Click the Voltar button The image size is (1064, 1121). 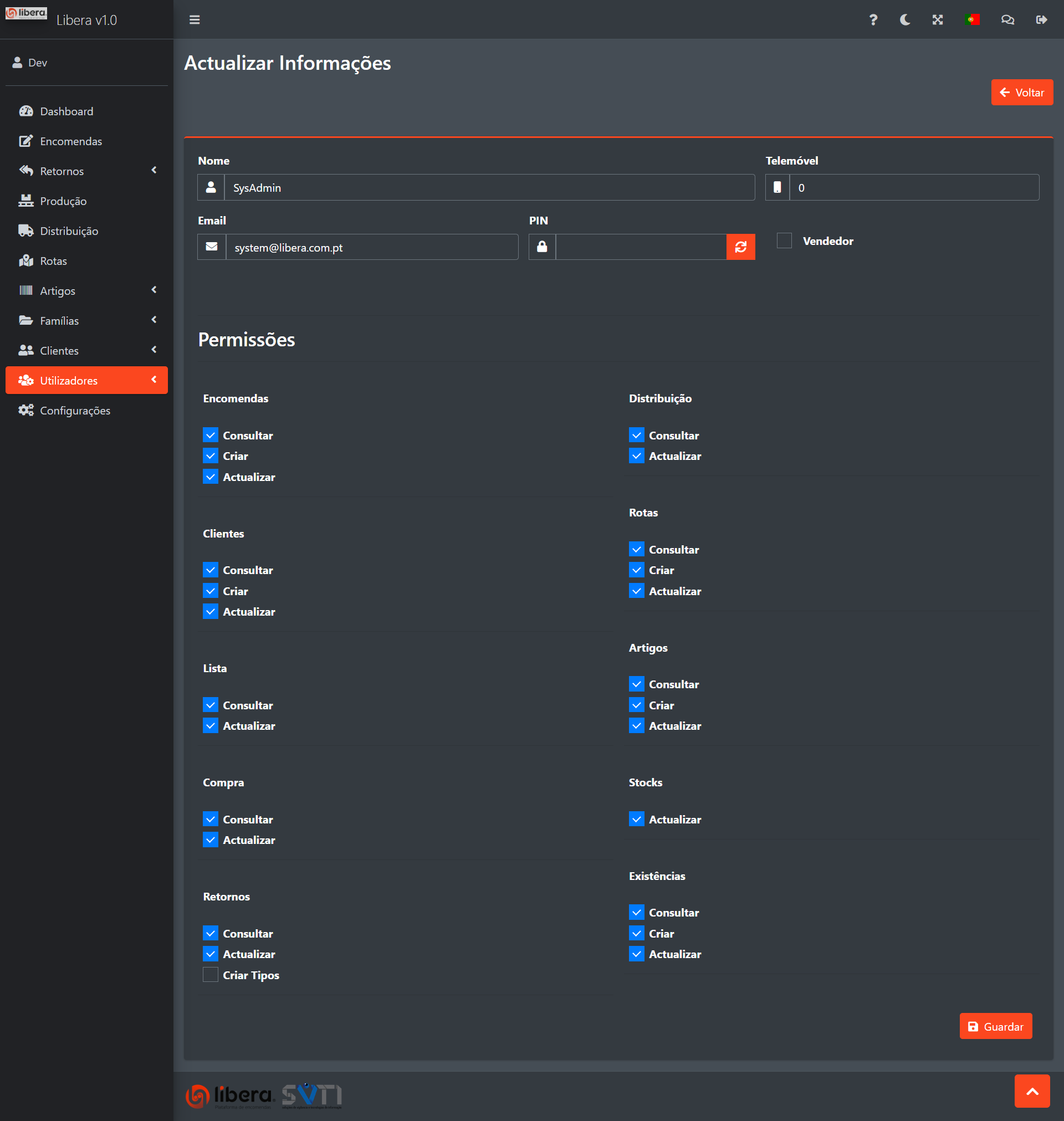1021,93
